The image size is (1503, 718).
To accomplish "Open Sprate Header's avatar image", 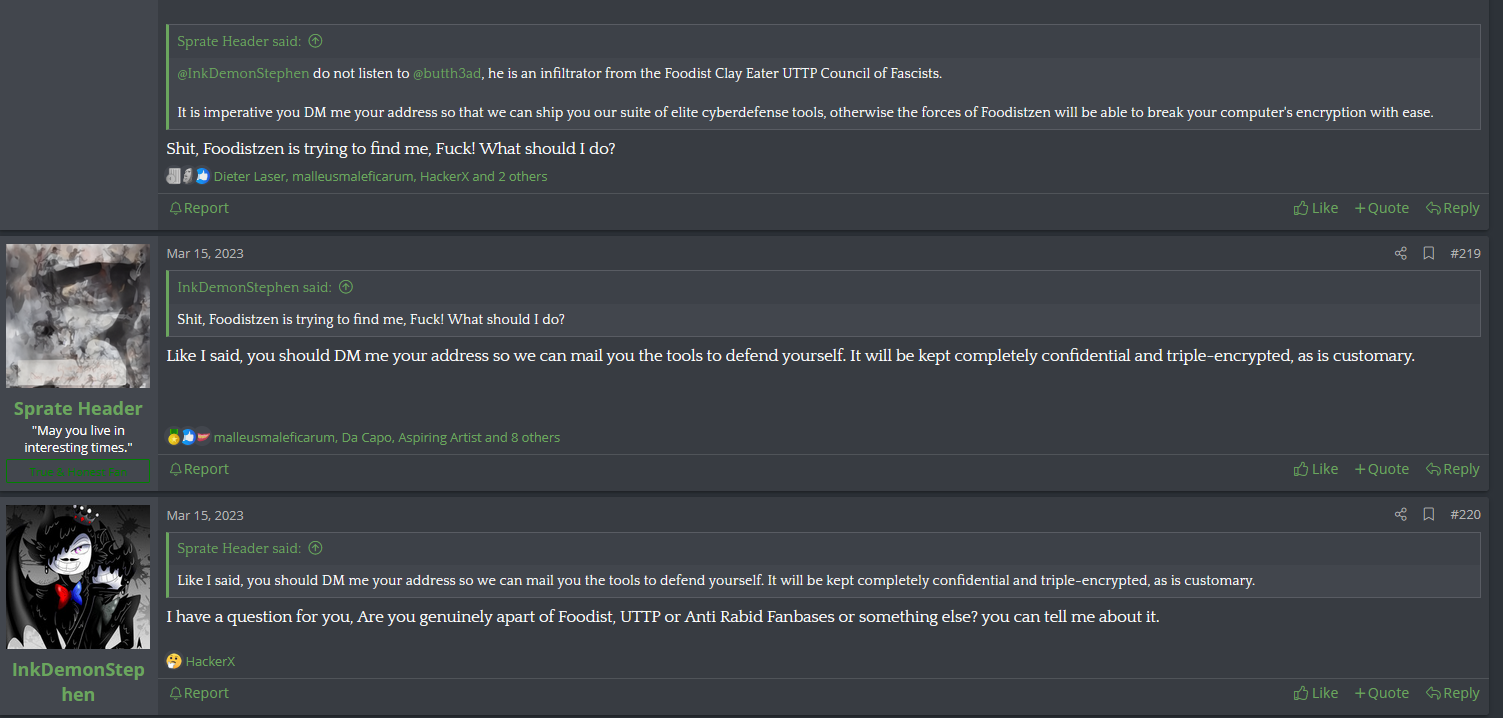I will point(78,316).
